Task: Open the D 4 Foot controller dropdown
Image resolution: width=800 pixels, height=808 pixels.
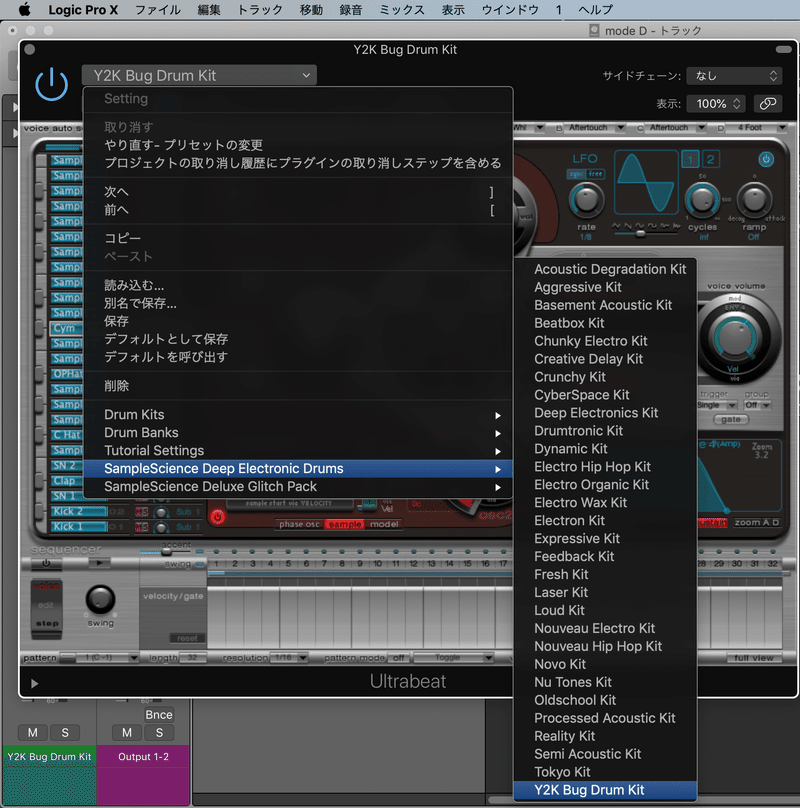Action: coord(757,127)
